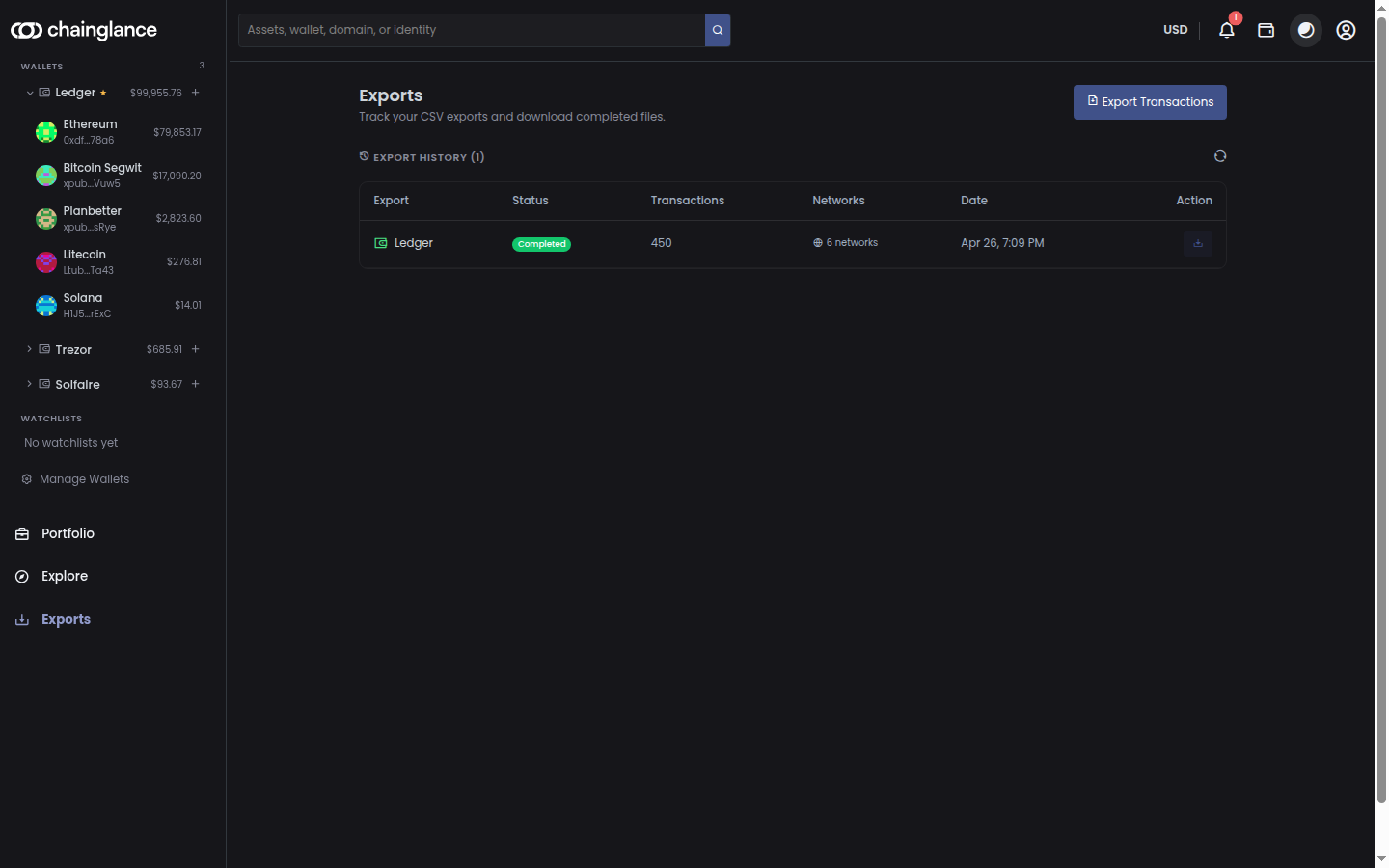This screenshot has height=868, width=1389.
Task: Open the Litecoin account entry
Action: [118, 262]
